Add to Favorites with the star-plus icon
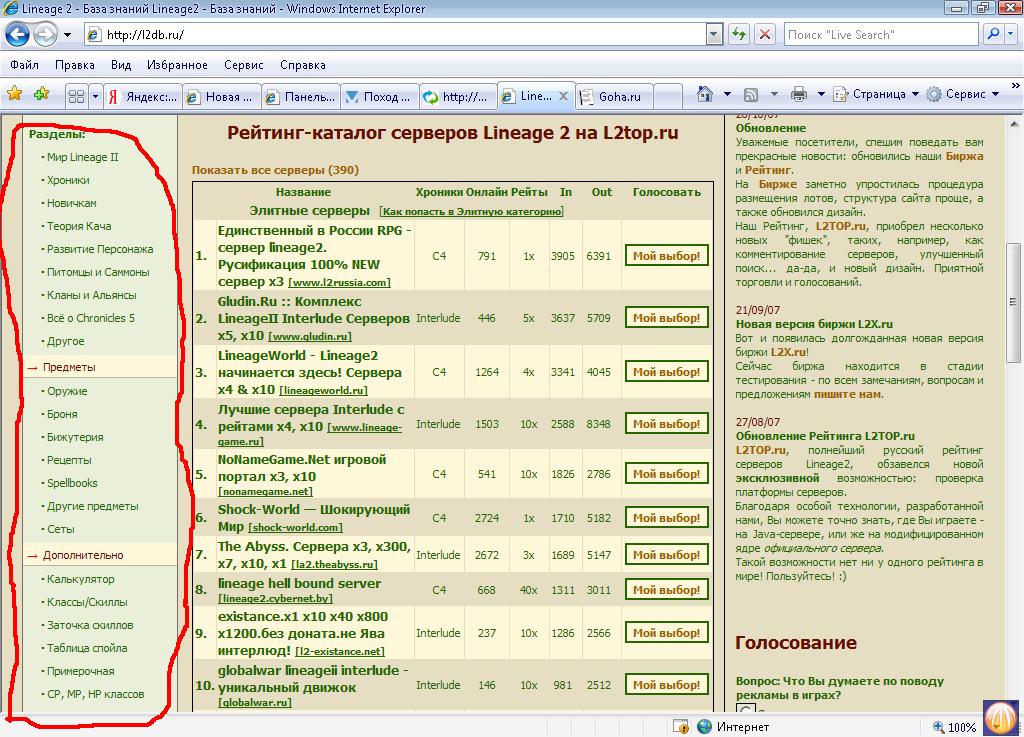The width and height of the screenshot is (1024, 737). pyautogui.click(x=42, y=95)
